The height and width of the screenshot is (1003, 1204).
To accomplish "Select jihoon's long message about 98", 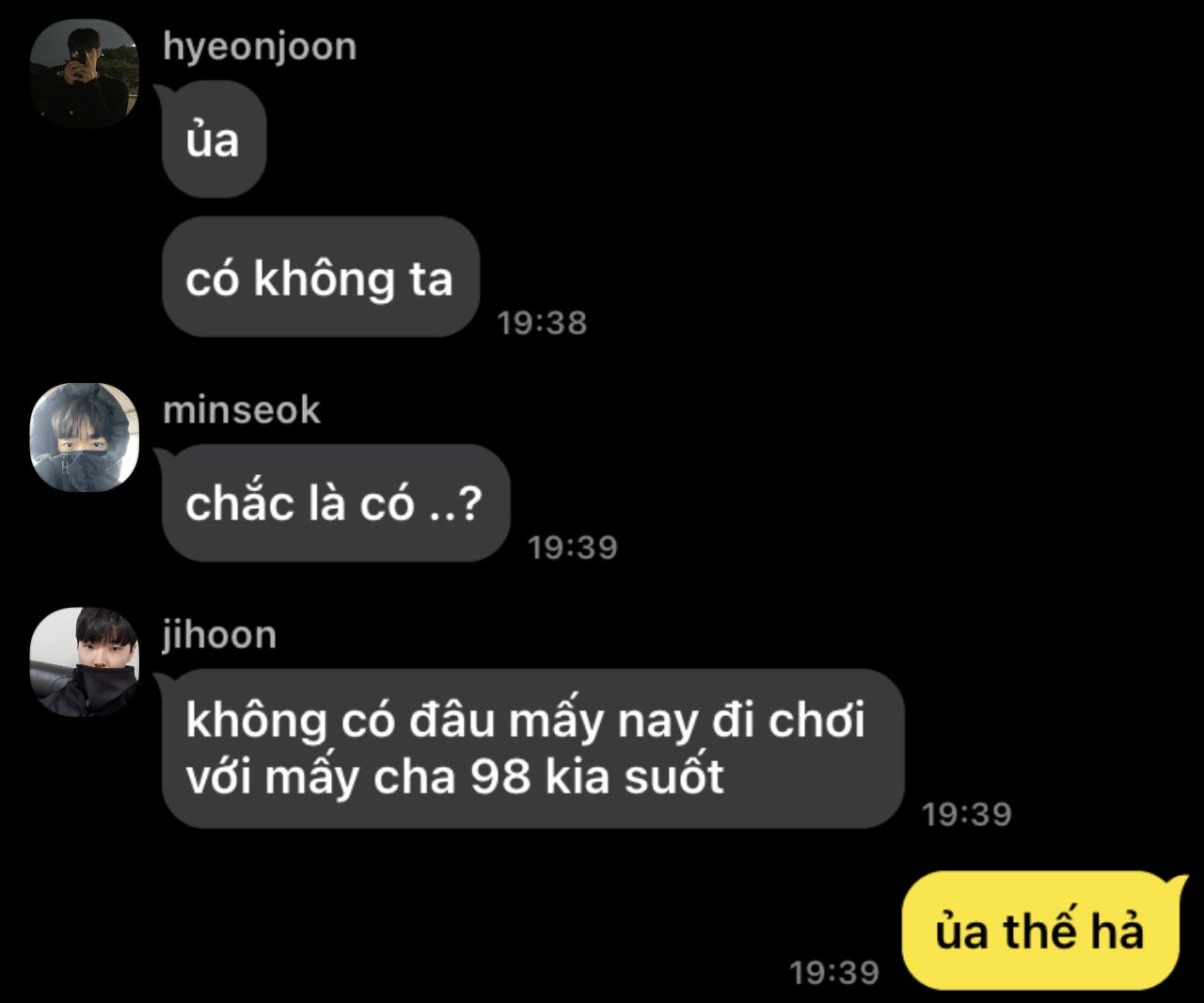I will pyautogui.click(x=532, y=749).
